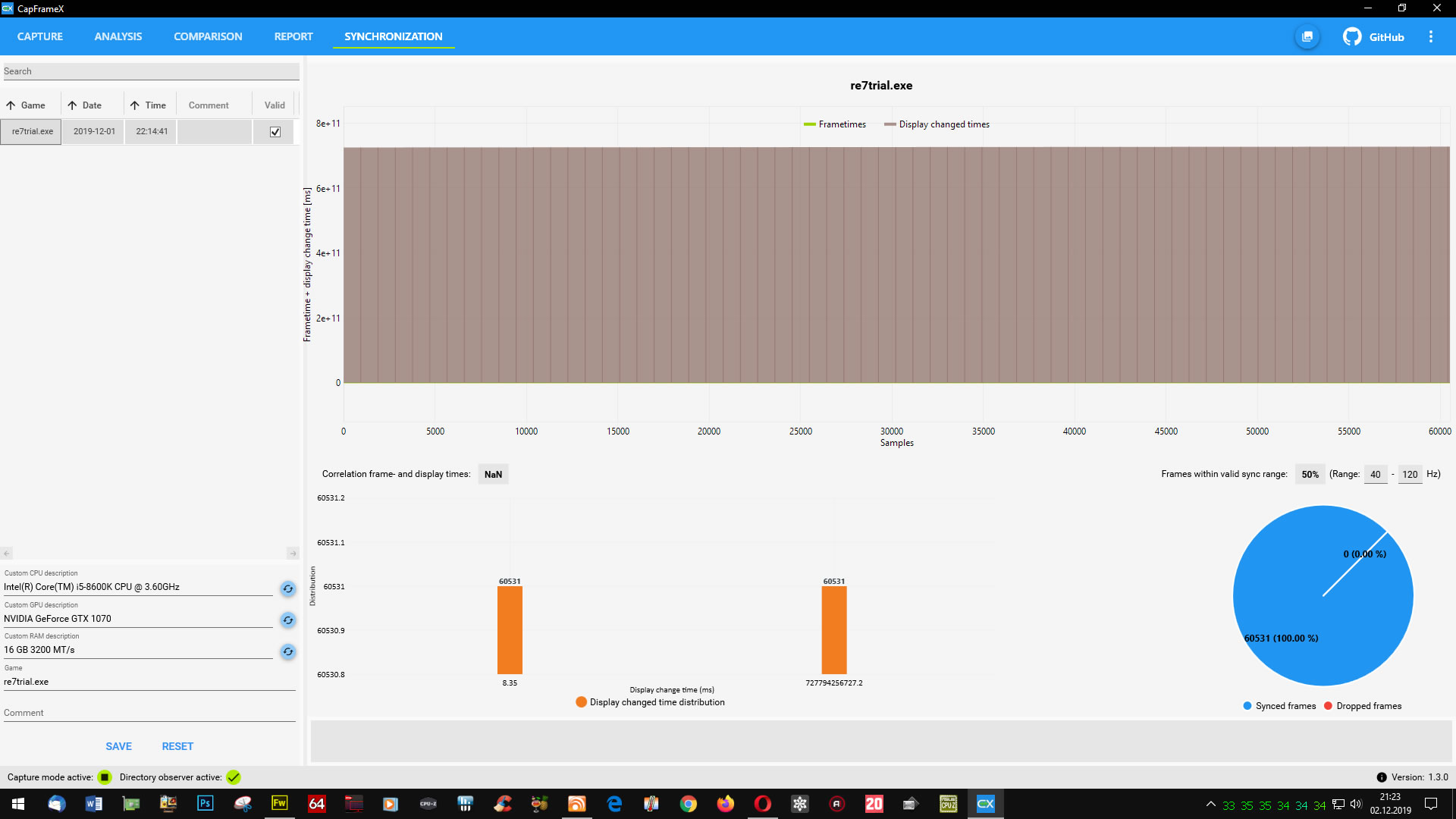This screenshot has height=819, width=1456.
Task: Refresh the custom GPU description
Action: 288,620
